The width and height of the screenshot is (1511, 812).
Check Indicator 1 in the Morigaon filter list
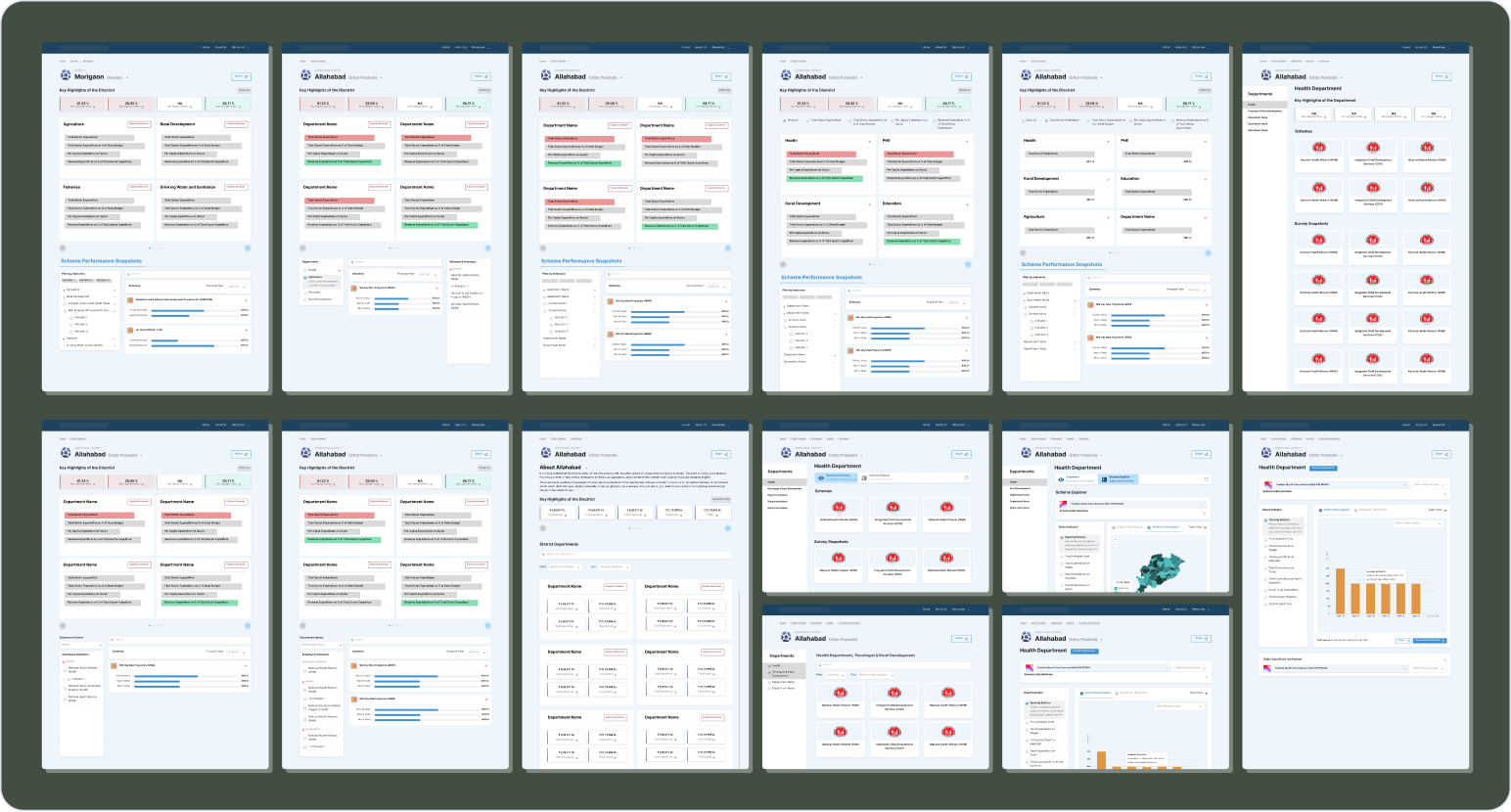coord(70,317)
